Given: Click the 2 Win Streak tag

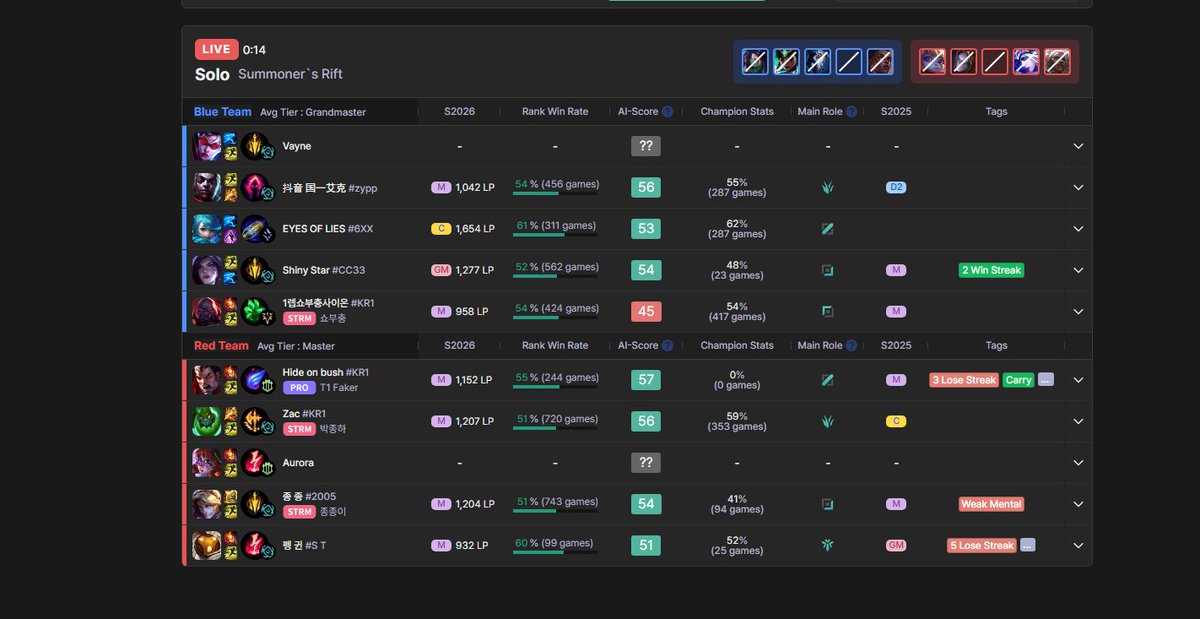Looking at the screenshot, I should click(992, 270).
